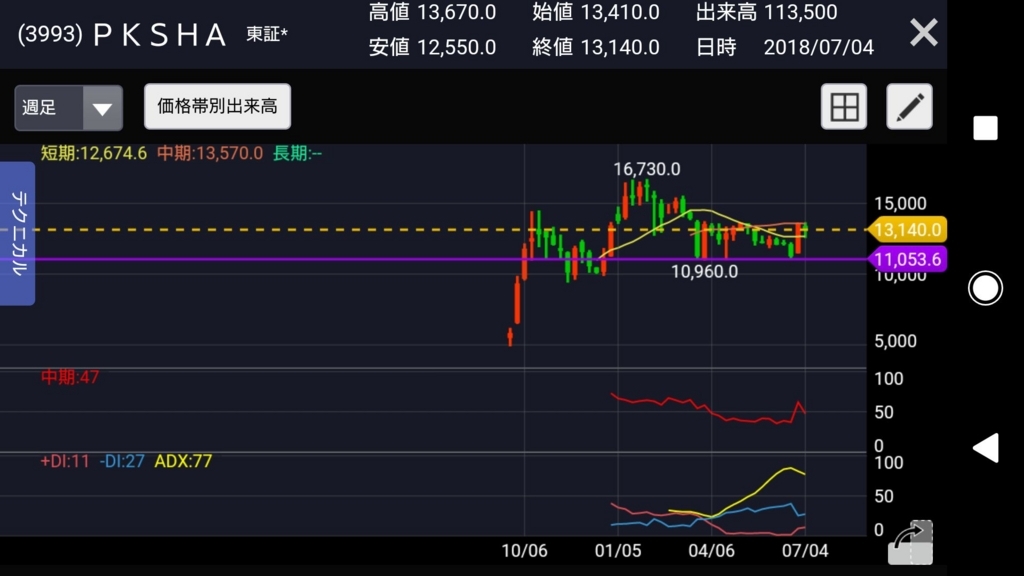Image resolution: width=1024 pixels, height=576 pixels.
Task: Open the テクニカル side tab
Action: (18, 234)
